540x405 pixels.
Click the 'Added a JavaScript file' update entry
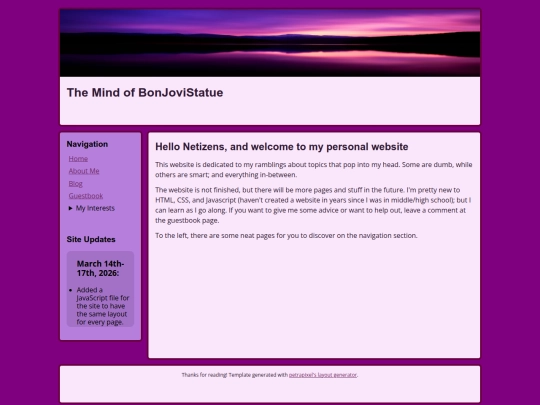(103, 306)
